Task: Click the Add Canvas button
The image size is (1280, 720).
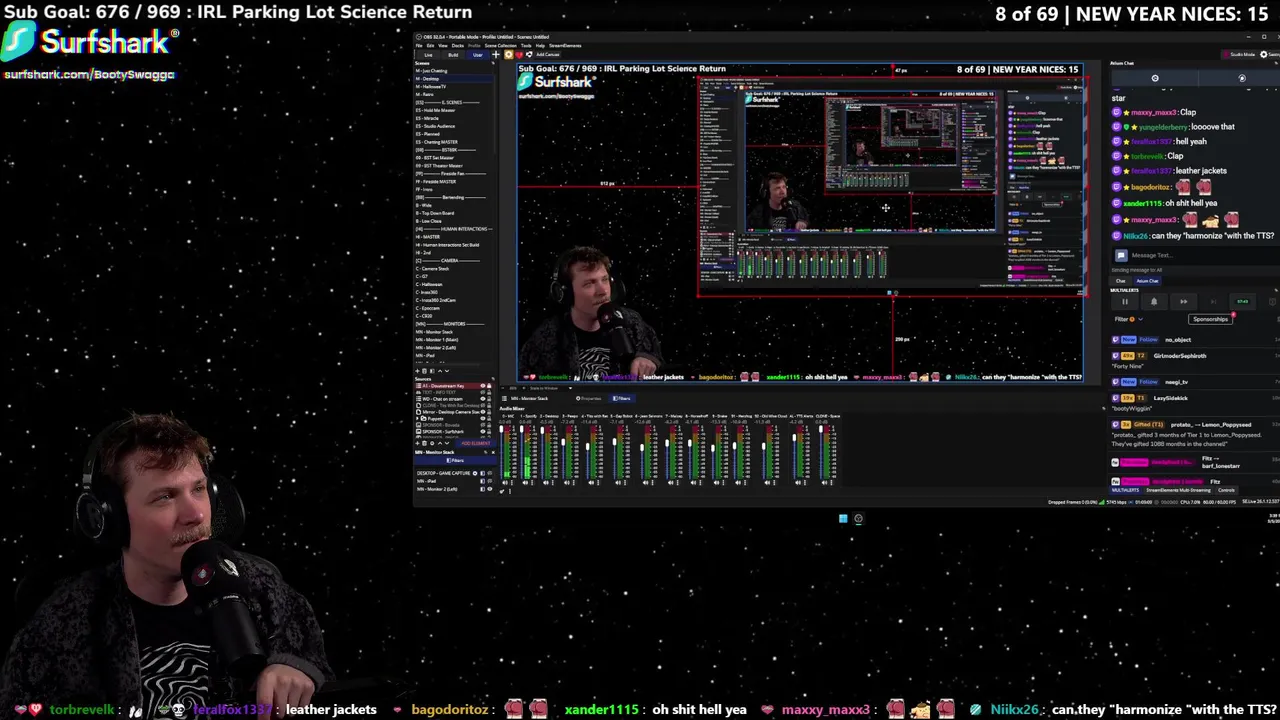Action: 547,55
